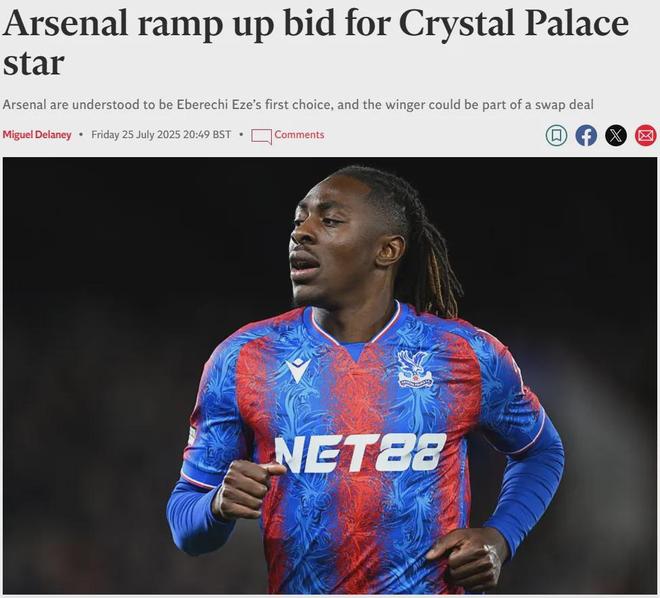Click the word 'Arsenal' in the headline
This screenshot has height=598, width=660.
click(65, 23)
